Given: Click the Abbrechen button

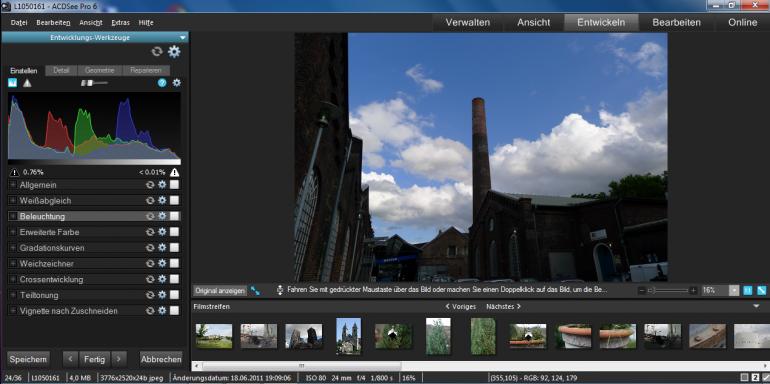Looking at the screenshot, I should coord(161,359).
